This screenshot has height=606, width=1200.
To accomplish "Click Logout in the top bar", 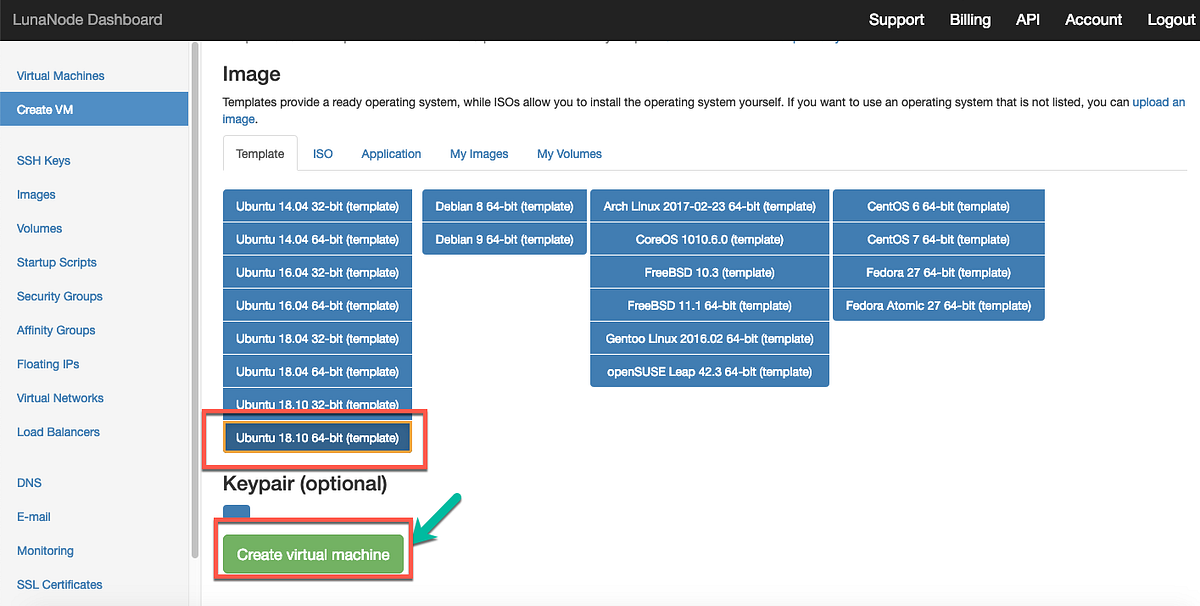I will [x=1170, y=19].
